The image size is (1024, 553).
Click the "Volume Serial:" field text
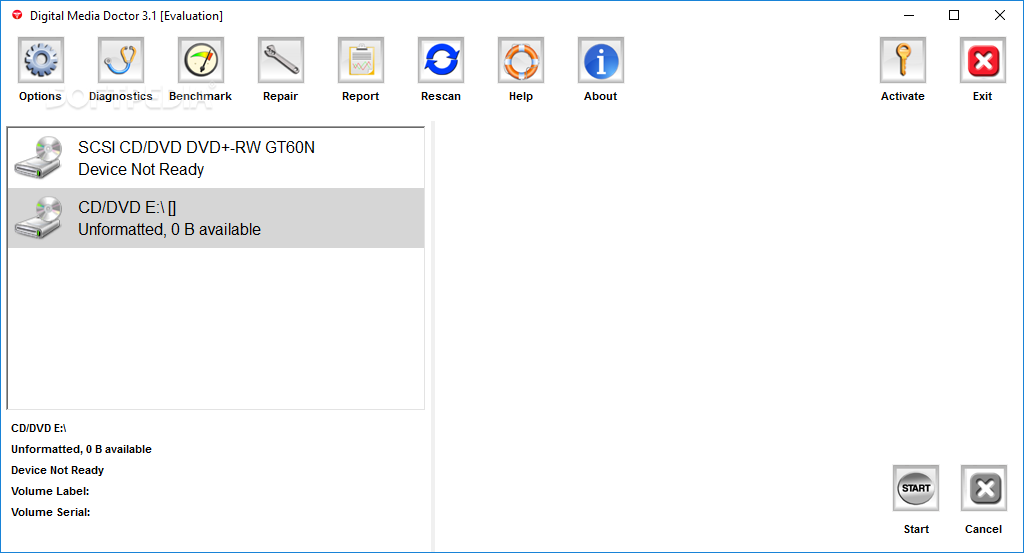[50, 512]
